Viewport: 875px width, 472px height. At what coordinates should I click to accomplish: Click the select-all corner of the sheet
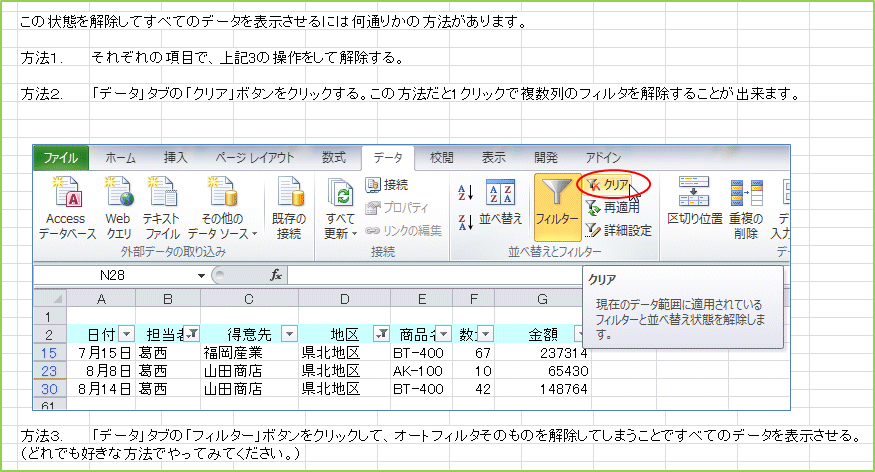coord(50,299)
